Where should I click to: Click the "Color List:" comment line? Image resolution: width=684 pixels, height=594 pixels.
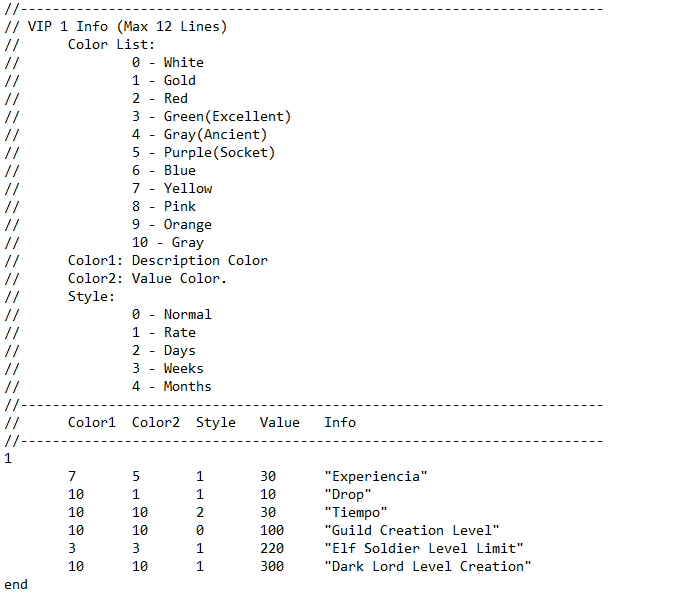pos(111,44)
